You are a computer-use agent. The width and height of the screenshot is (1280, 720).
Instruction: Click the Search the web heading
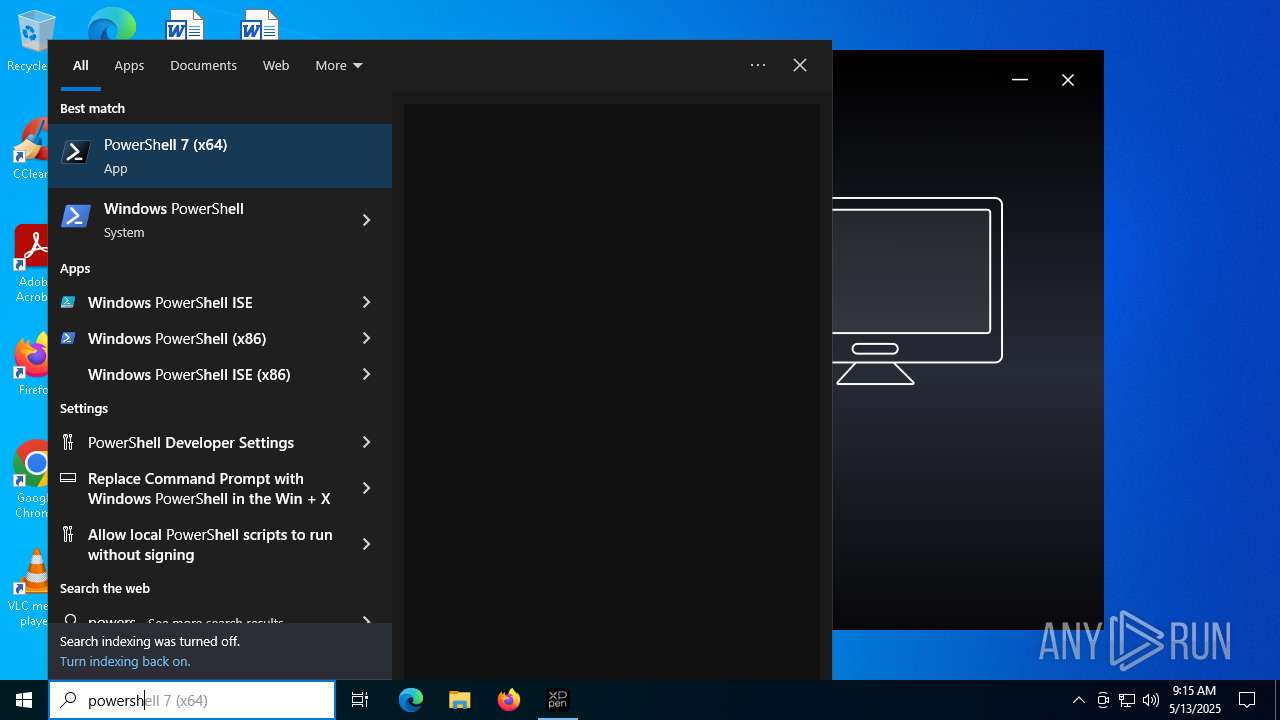tap(105, 588)
